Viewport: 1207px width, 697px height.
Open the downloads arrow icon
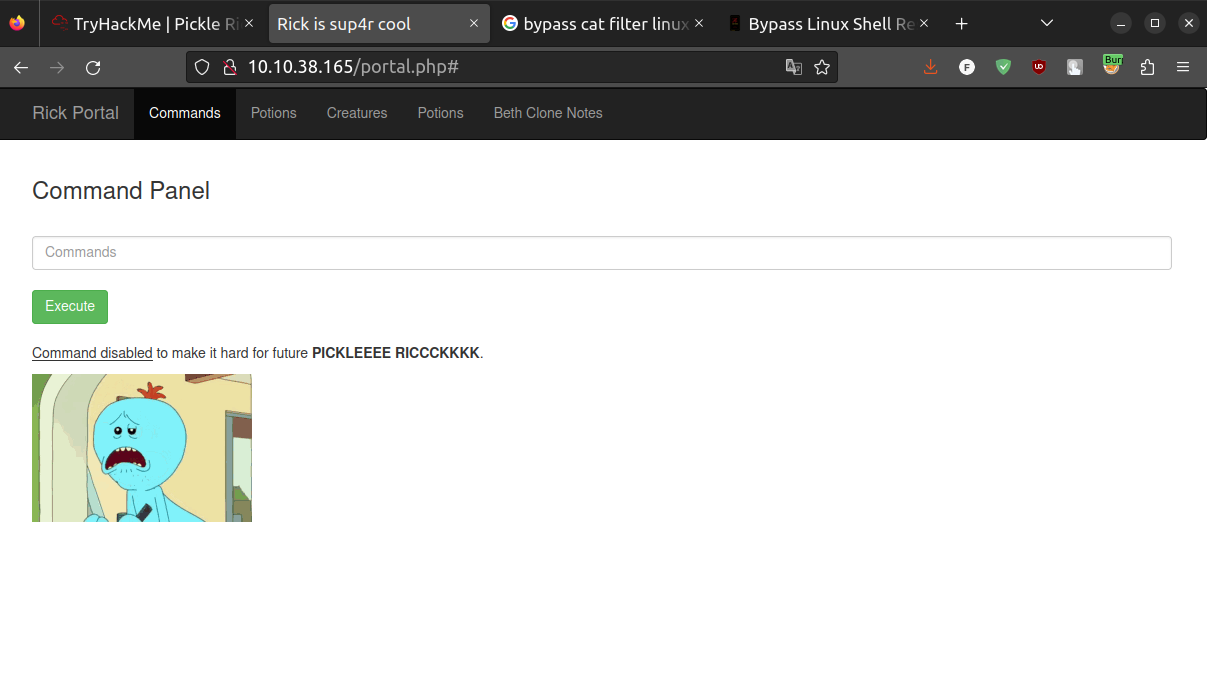(x=931, y=67)
